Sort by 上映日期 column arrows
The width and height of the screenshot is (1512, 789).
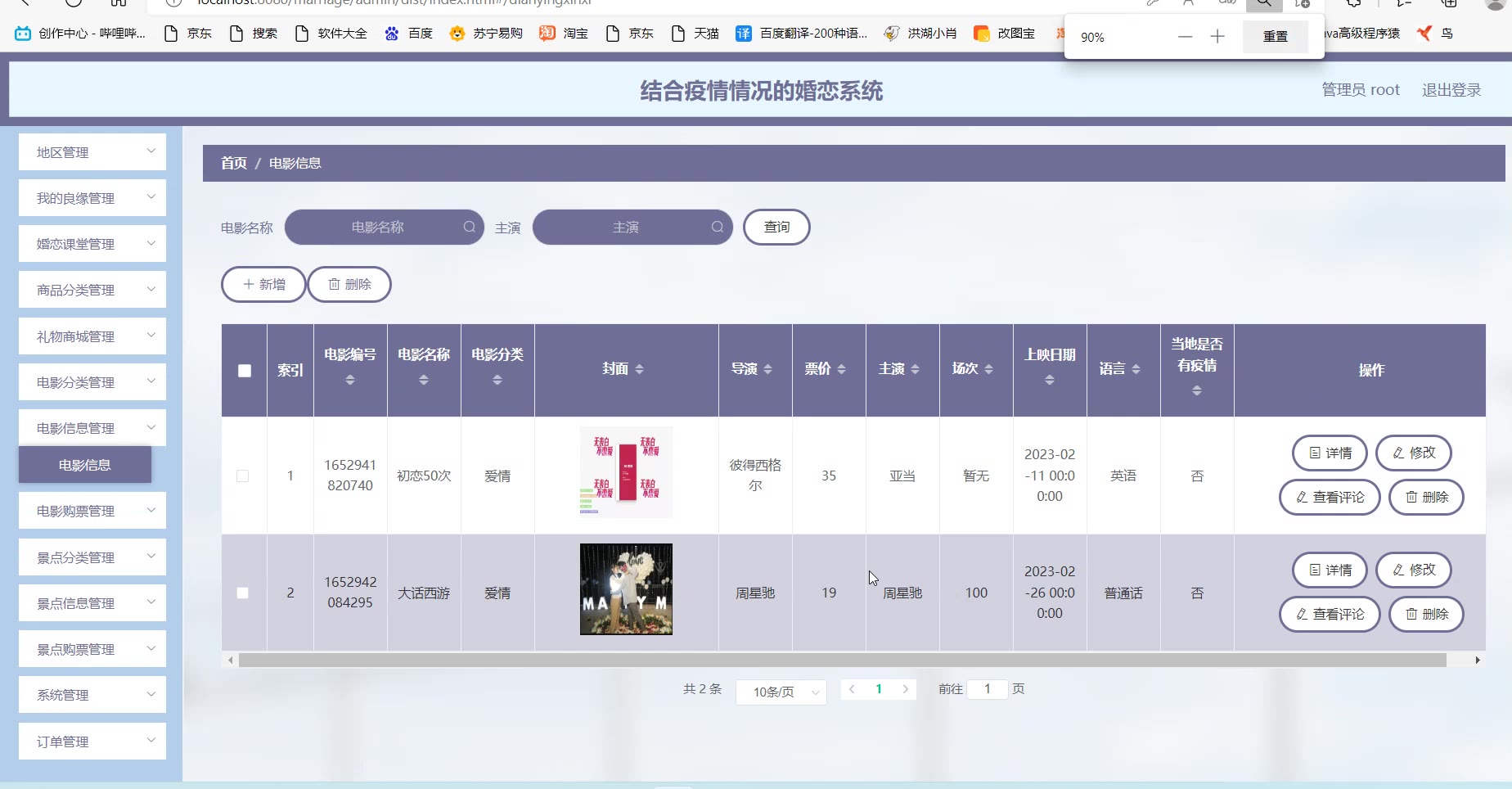point(1050,380)
